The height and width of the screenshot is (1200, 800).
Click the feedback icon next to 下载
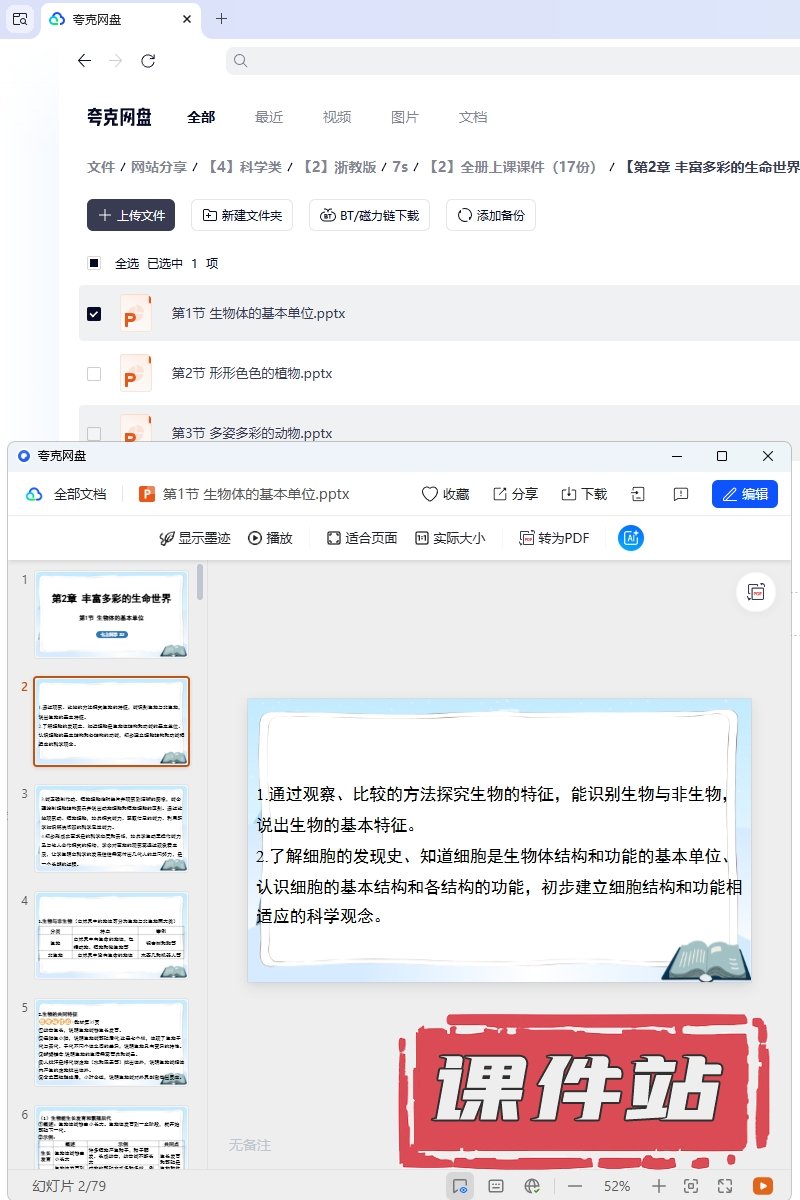681,494
